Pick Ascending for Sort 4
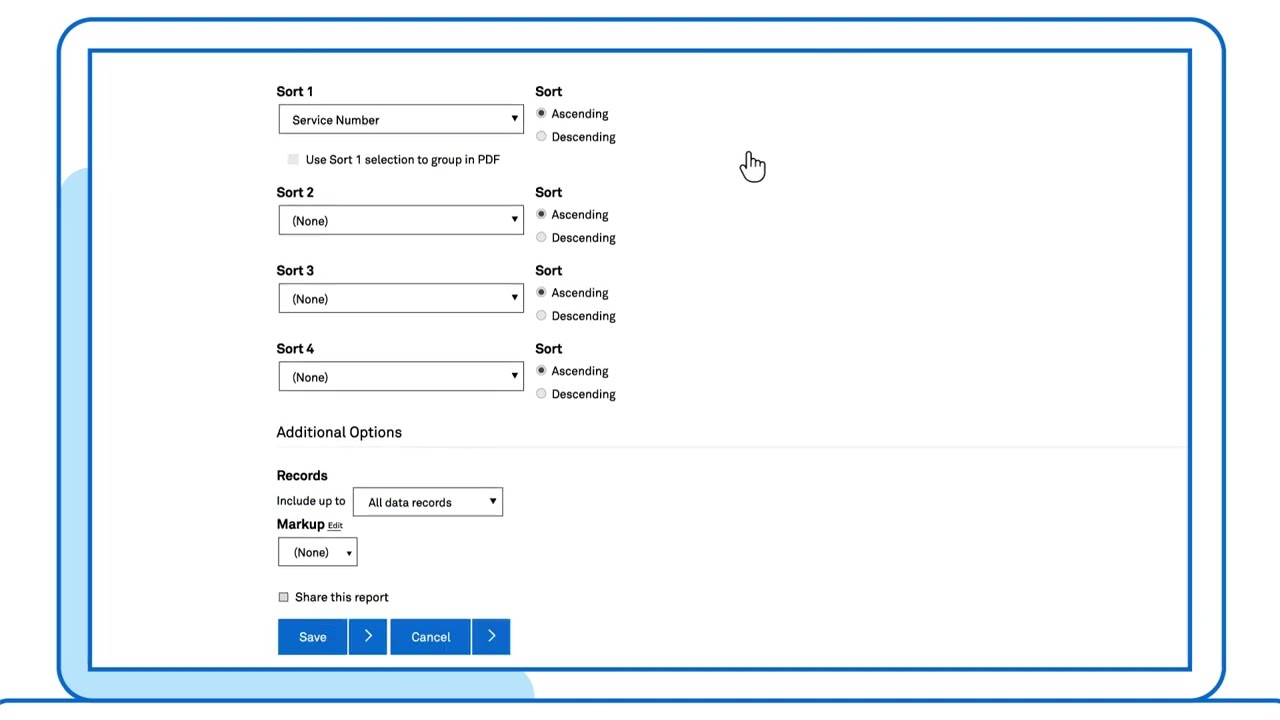The image size is (1280, 720). pyautogui.click(x=541, y=371)
